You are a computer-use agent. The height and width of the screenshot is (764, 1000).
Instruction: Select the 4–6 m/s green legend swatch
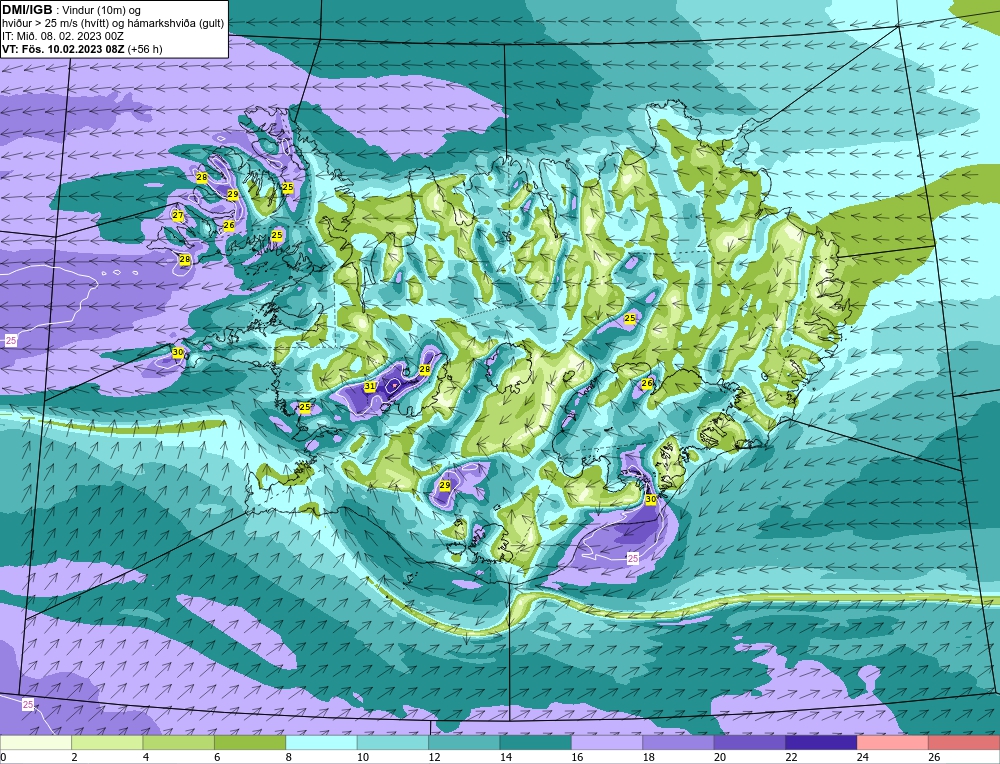(x=179, y=742)
